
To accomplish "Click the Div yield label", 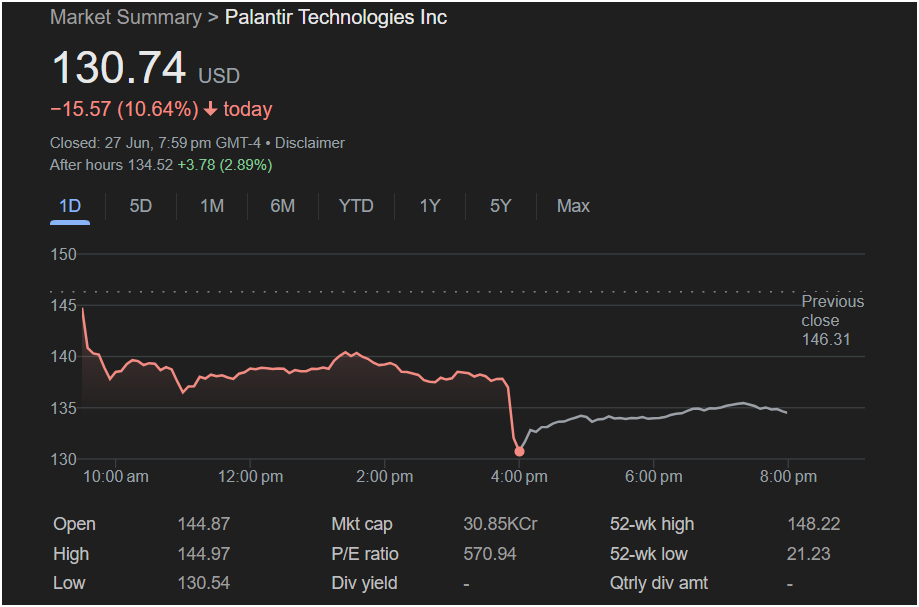I will pyautogui.click(x=364, y=583).
